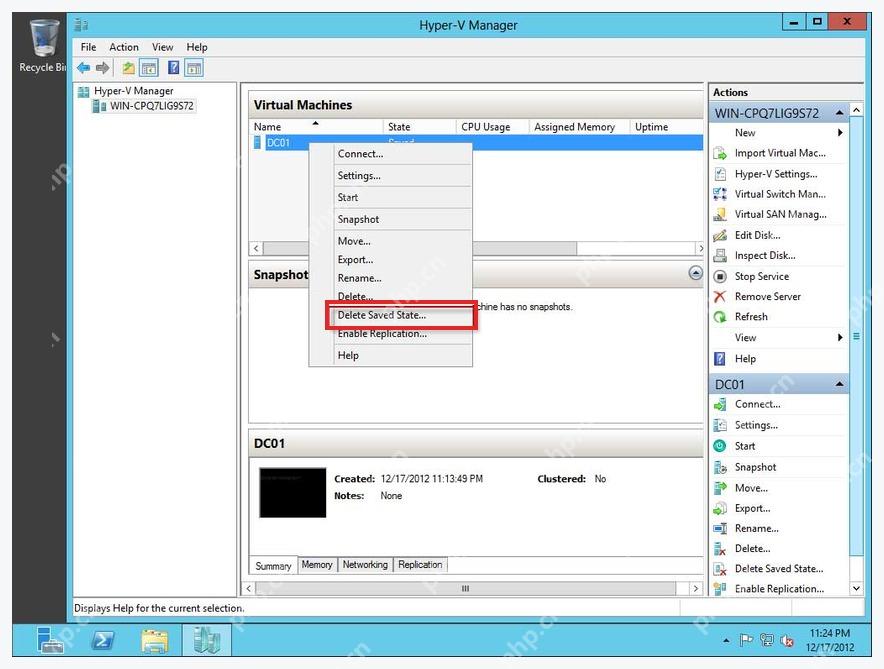This screenshot has width=884, height=669.
Task: Click the Show/Hide Console Tree toolbar icon
Action: 149,68
